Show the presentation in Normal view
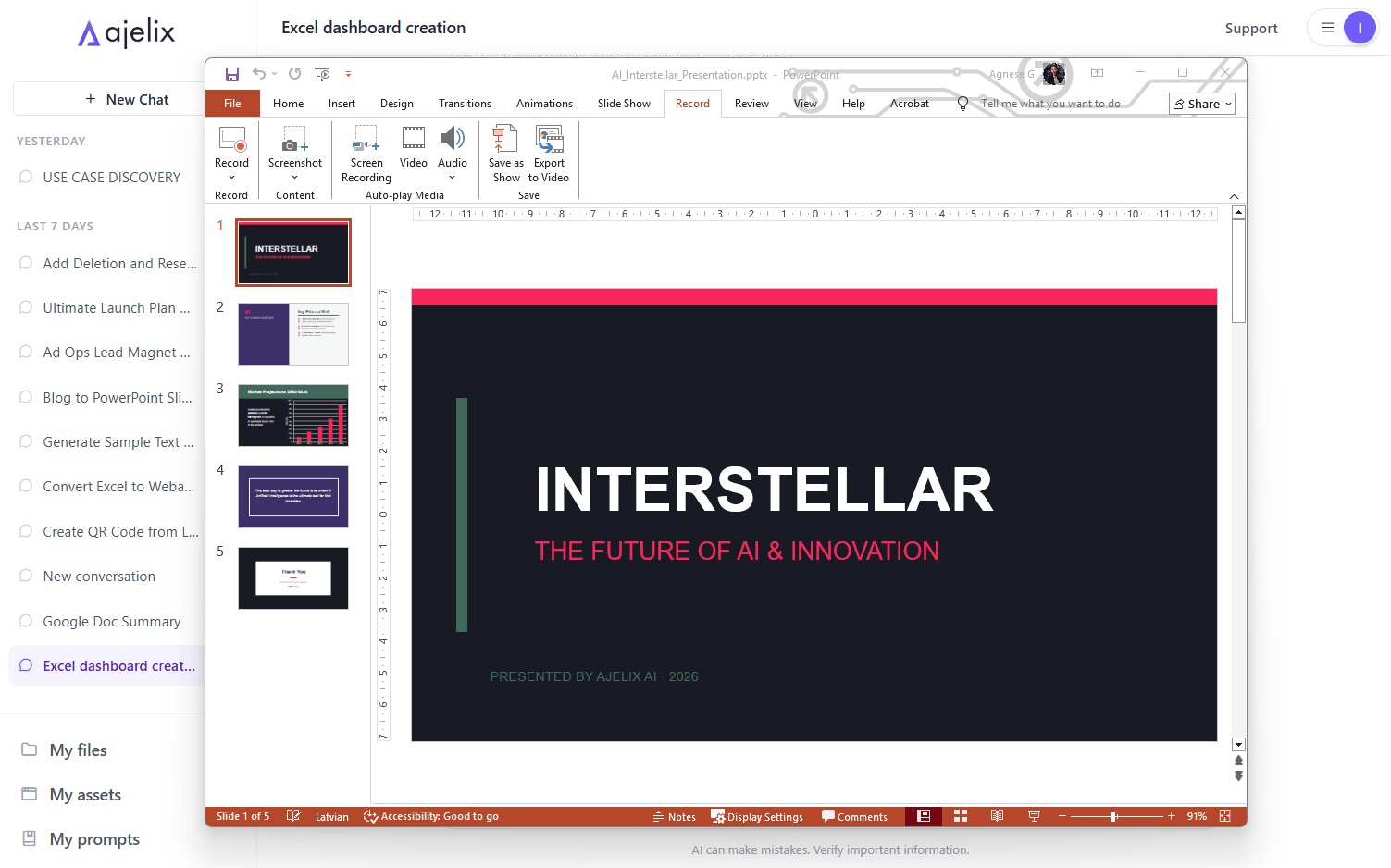This screenshot has width=1391, height=868. click(x=923, y=816)
